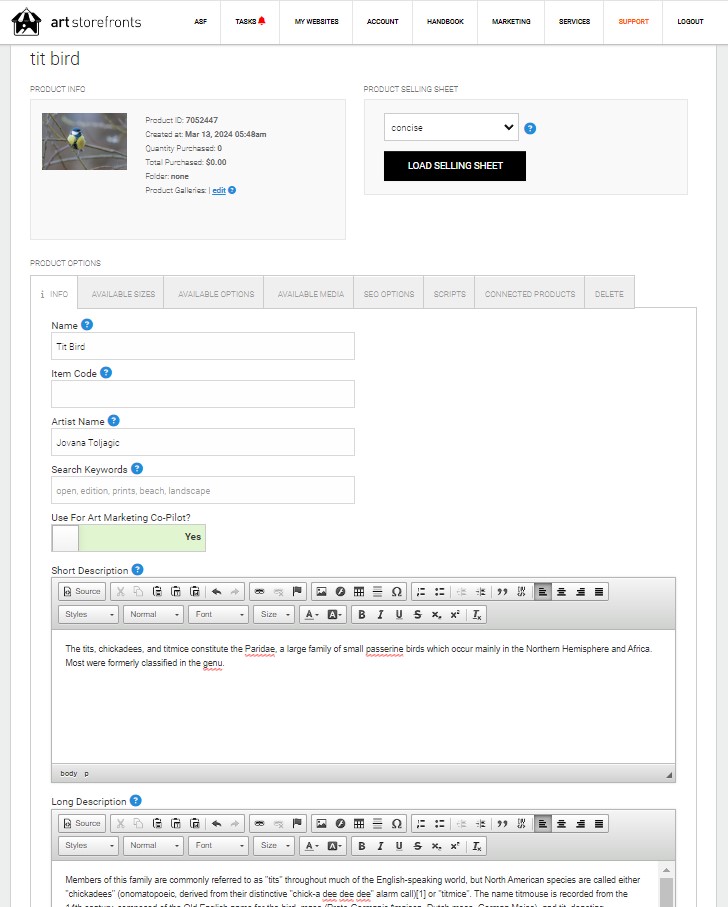Image resolution: width=728 pixels, height=907 pixels.
Task: Click the Tasks notification bell
Action: (x=261, y=21)
